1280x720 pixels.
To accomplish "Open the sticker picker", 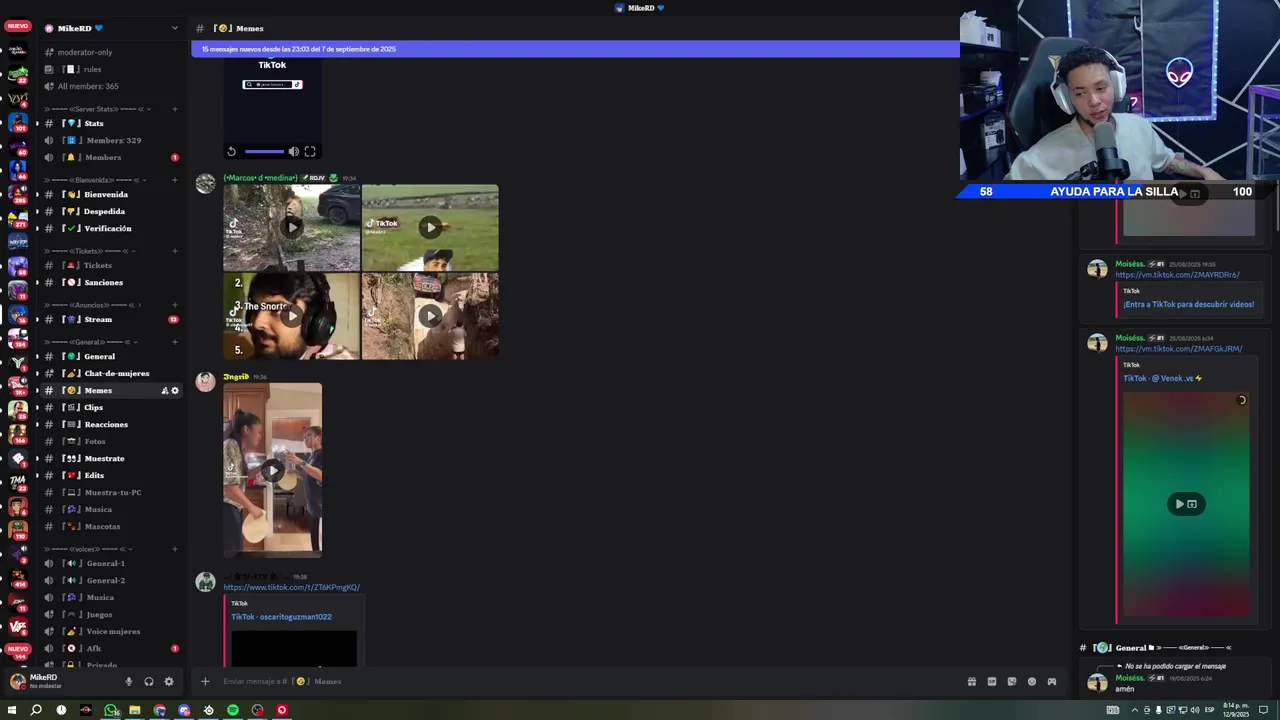I will pyautogui.click(x=1011, y=682).
